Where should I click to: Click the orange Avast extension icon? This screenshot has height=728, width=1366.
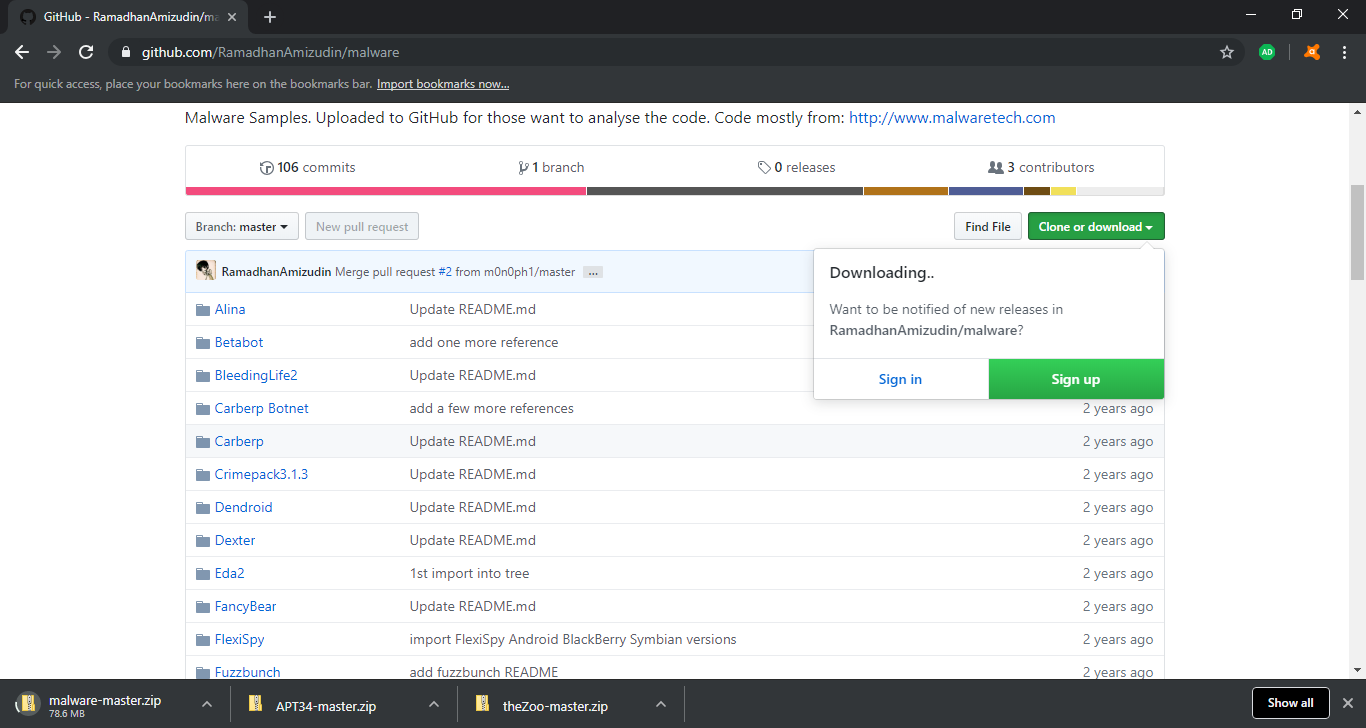pyautogui.click(x=1312, y=52)
